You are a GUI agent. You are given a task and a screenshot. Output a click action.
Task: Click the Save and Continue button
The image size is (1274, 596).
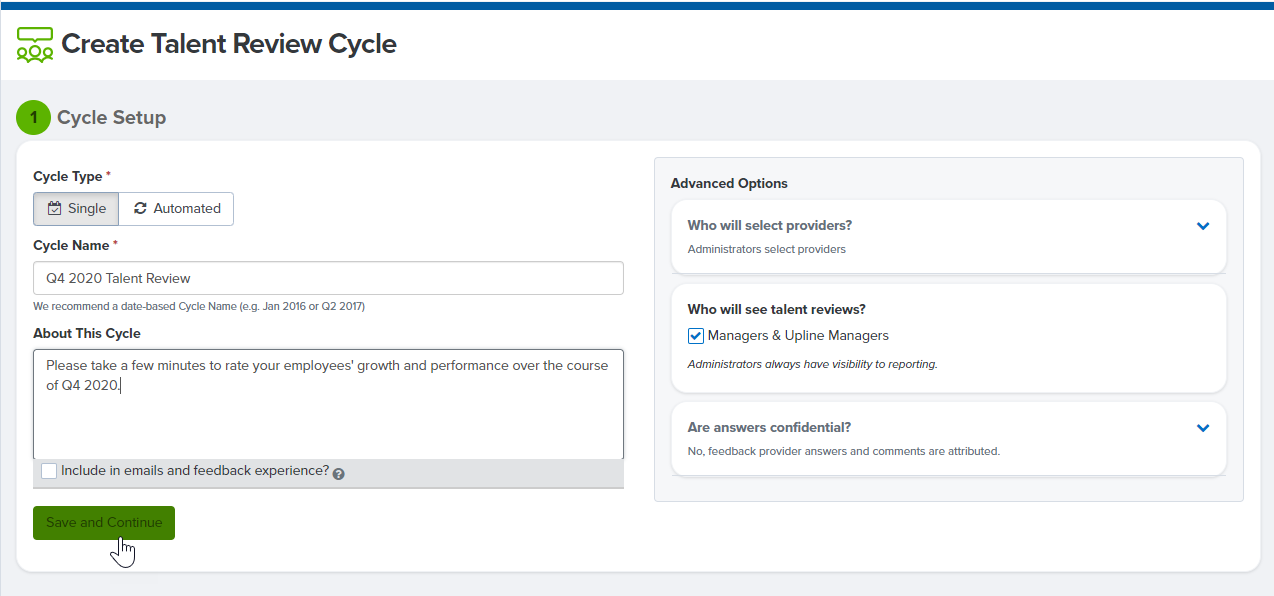click(x=104, y=523)
